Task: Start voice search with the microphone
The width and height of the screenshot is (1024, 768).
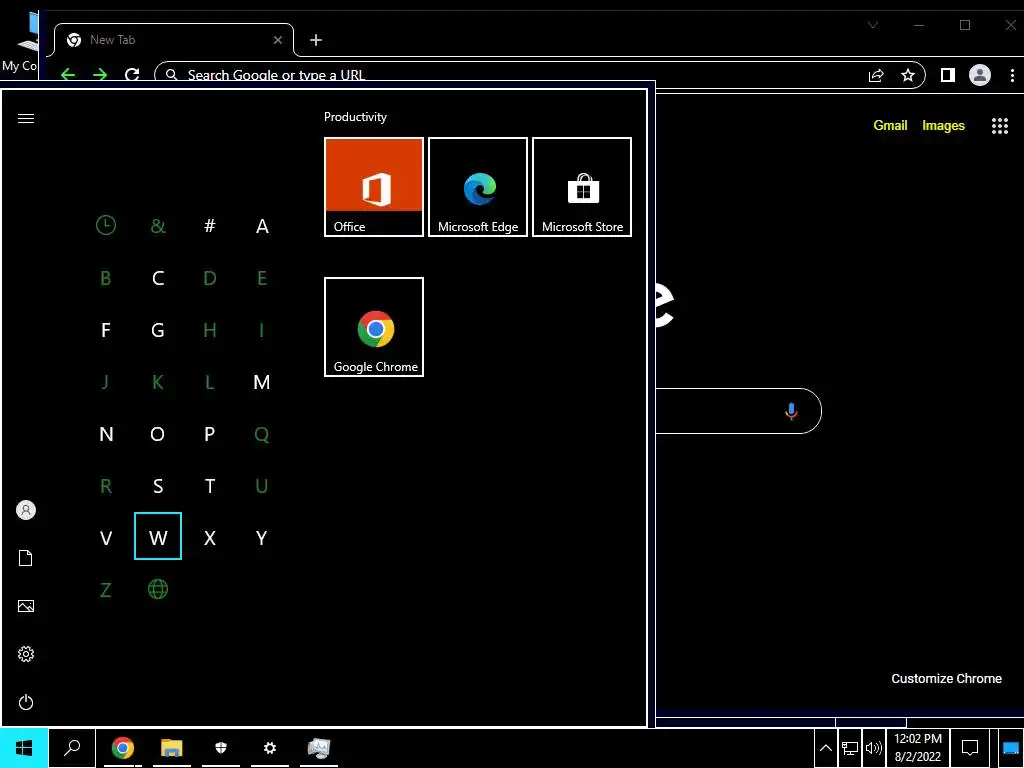Action: pos(791,411)
